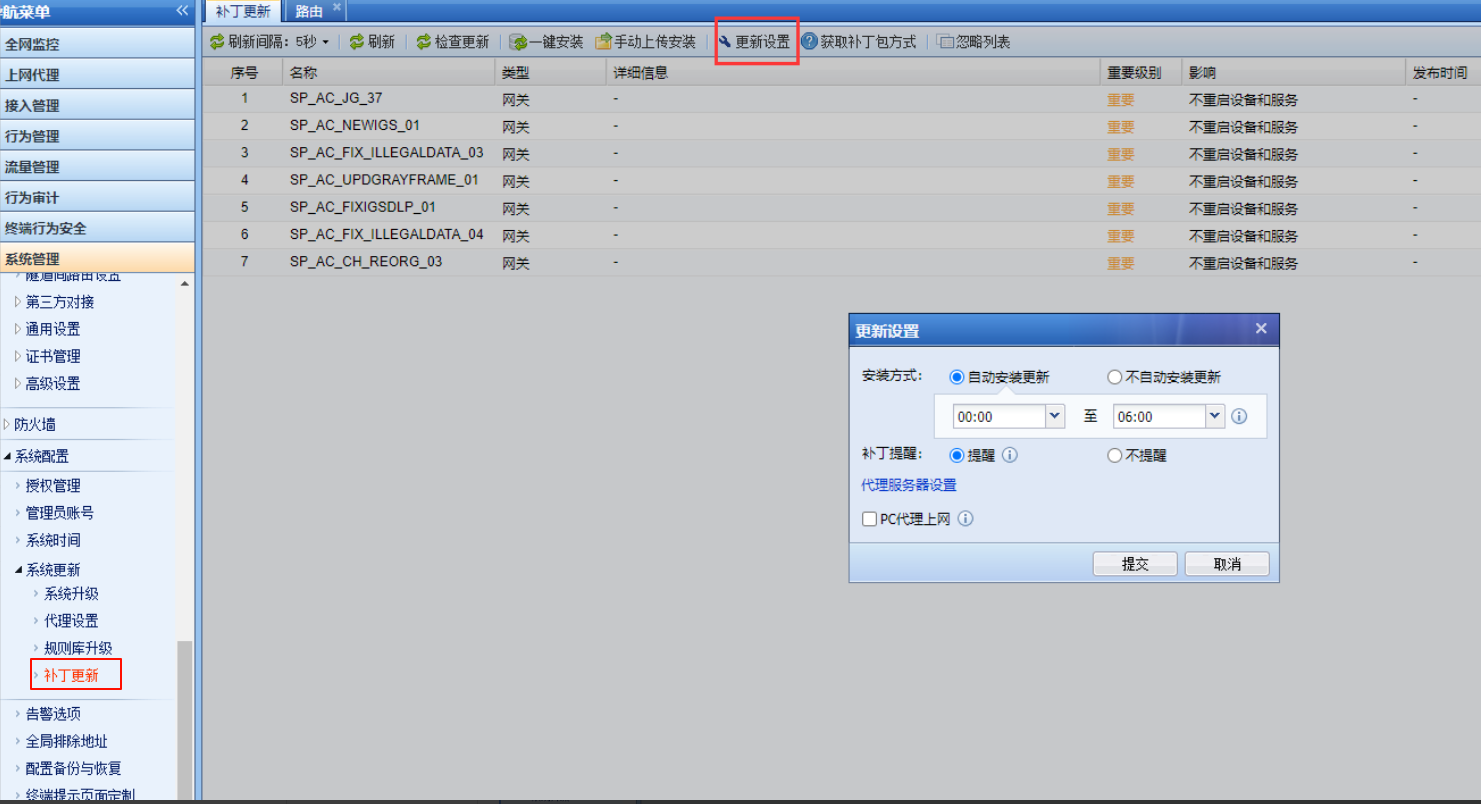Select 规则库升级 in the navigation tree
Viewport: 1481px width, 804px height.
click(78, 648)
